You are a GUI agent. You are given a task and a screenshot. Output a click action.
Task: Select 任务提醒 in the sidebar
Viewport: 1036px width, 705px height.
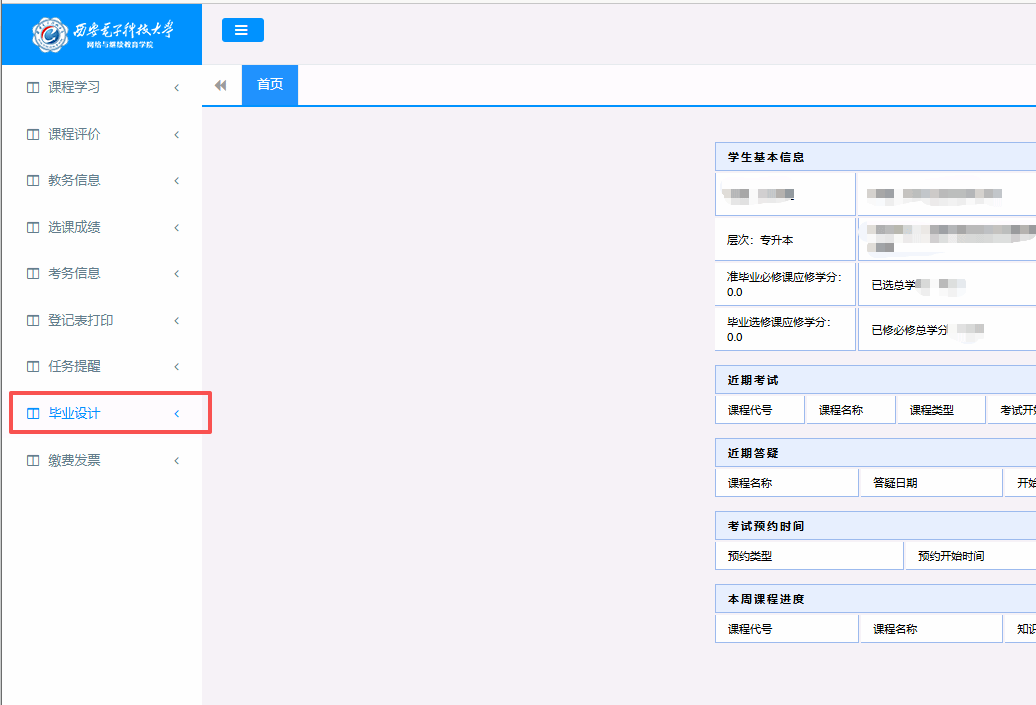[74, 367]
